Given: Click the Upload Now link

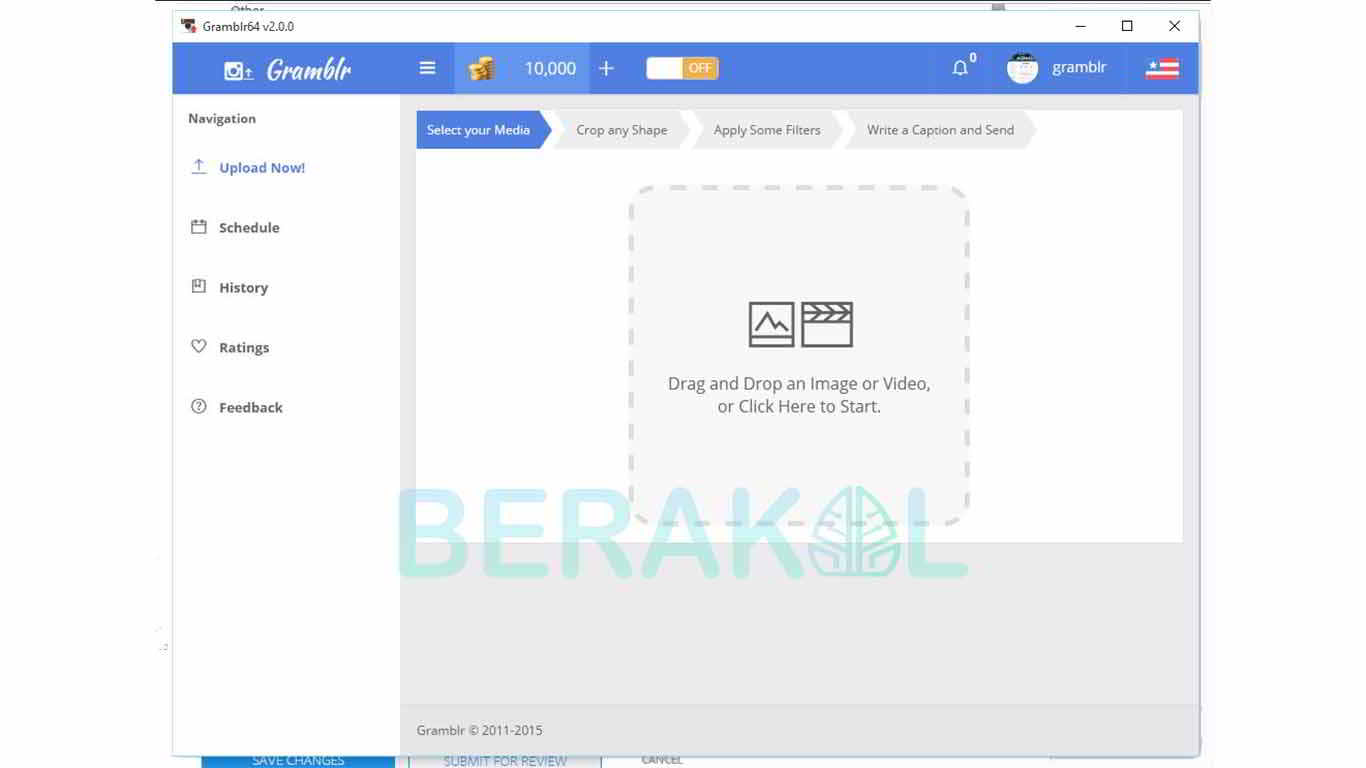Looking at the screenshot, I should (x=261, y=167).
